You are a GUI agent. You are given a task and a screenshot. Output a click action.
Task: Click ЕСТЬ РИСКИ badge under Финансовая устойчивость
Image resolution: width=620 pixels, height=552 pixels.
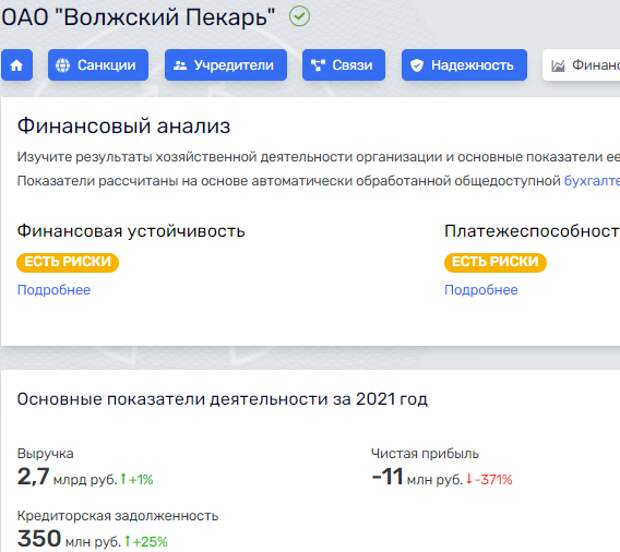pos(68,262)
